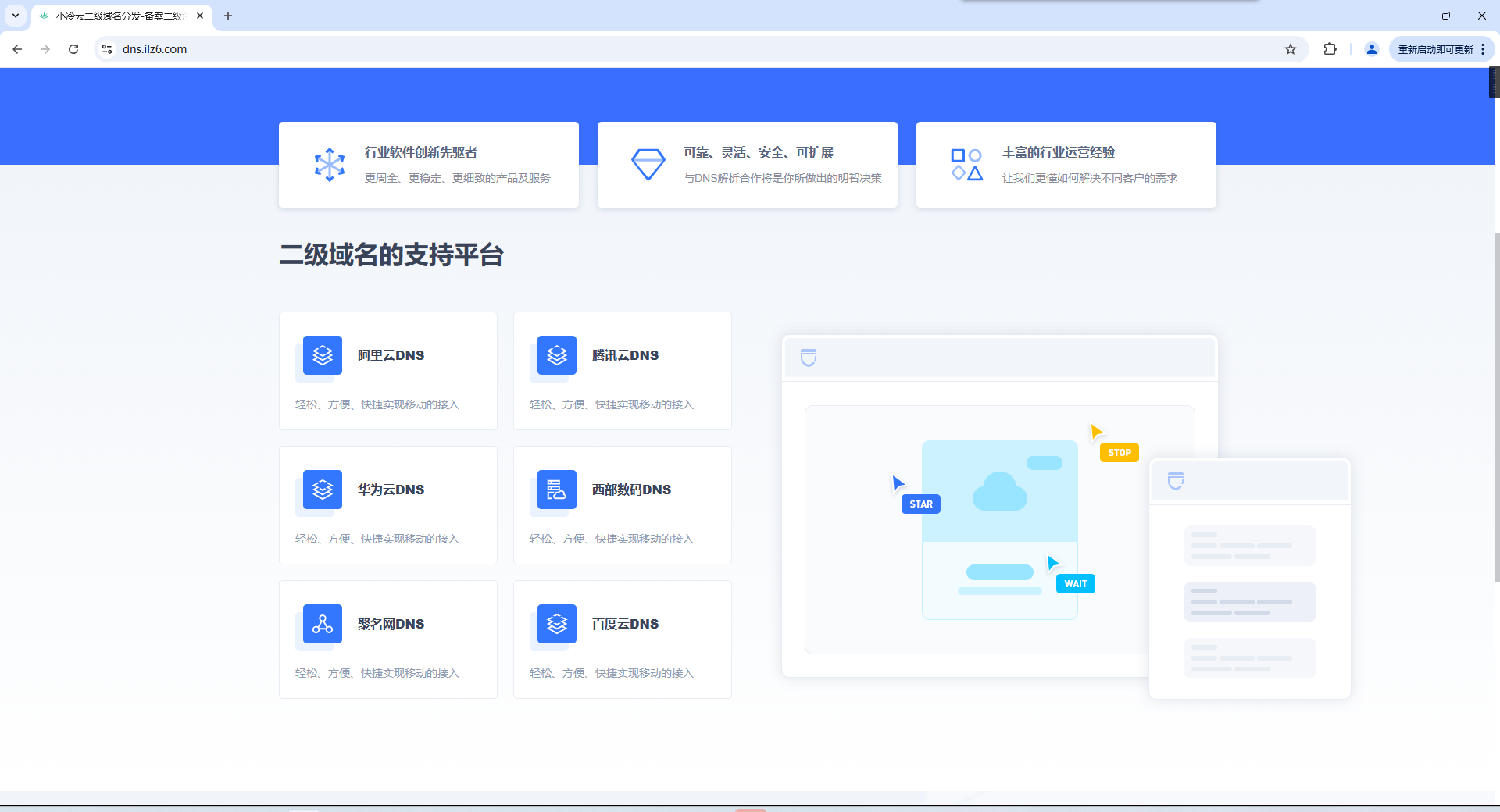
Task: Click the Tencent Cloud DNS layers icon
Action: (557, 355)
